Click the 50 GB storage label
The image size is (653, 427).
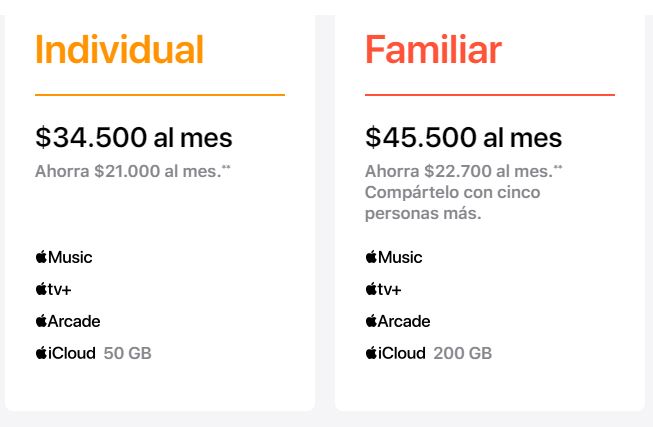point(127,353)
